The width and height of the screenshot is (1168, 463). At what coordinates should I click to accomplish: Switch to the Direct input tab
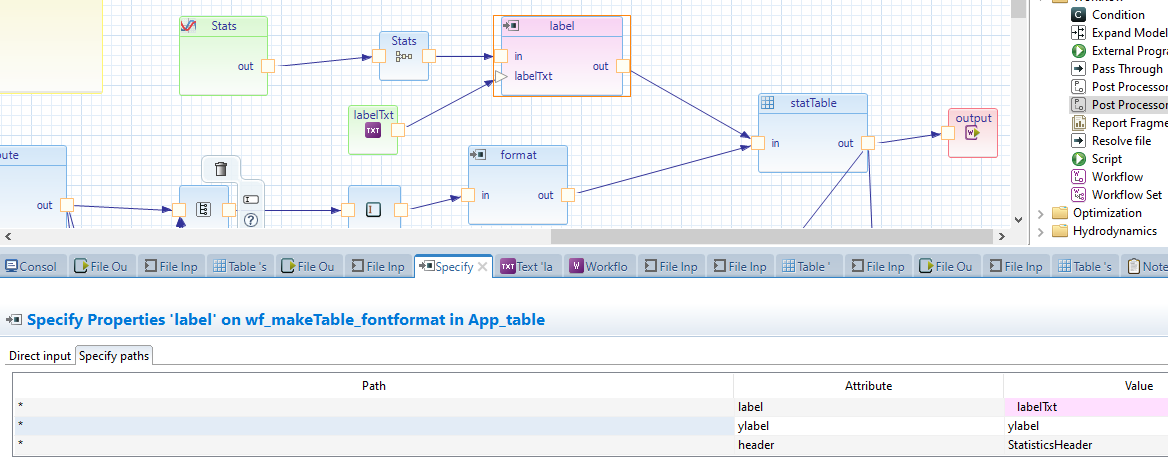(40, 355)
